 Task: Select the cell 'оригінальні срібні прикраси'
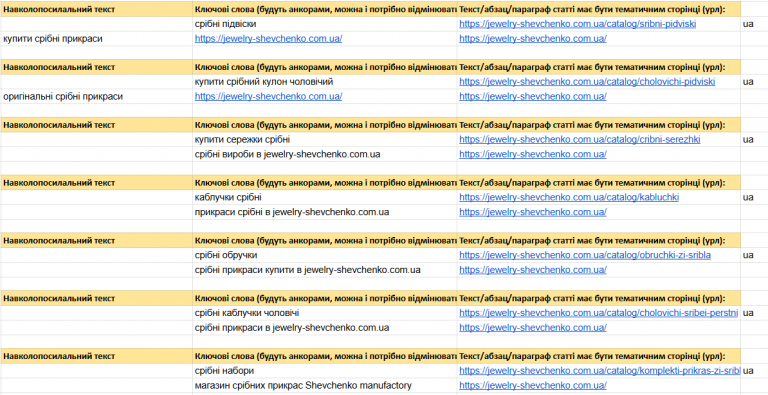(96, 97)
